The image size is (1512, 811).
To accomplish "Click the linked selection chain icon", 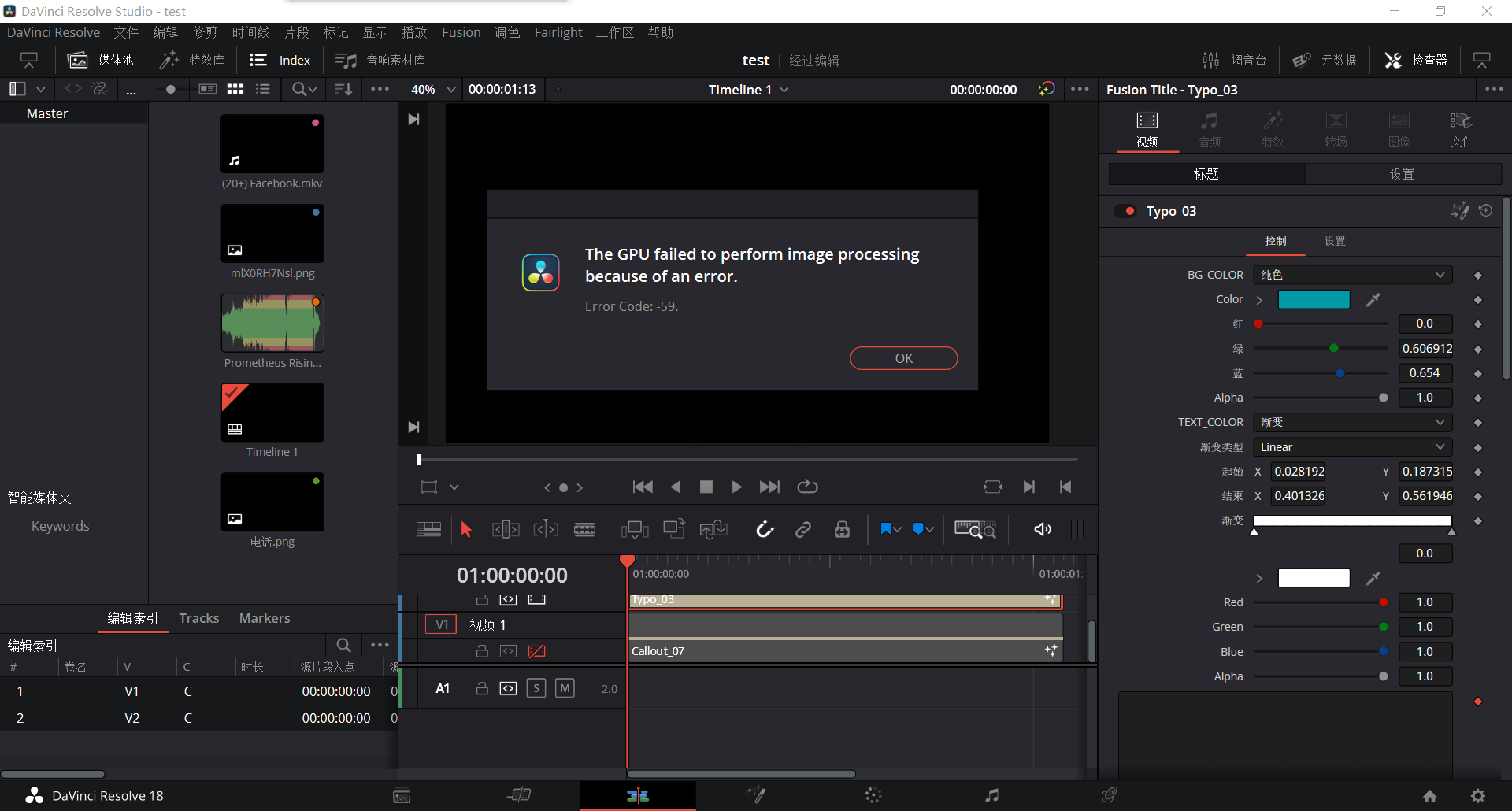I will pos(803,530).
